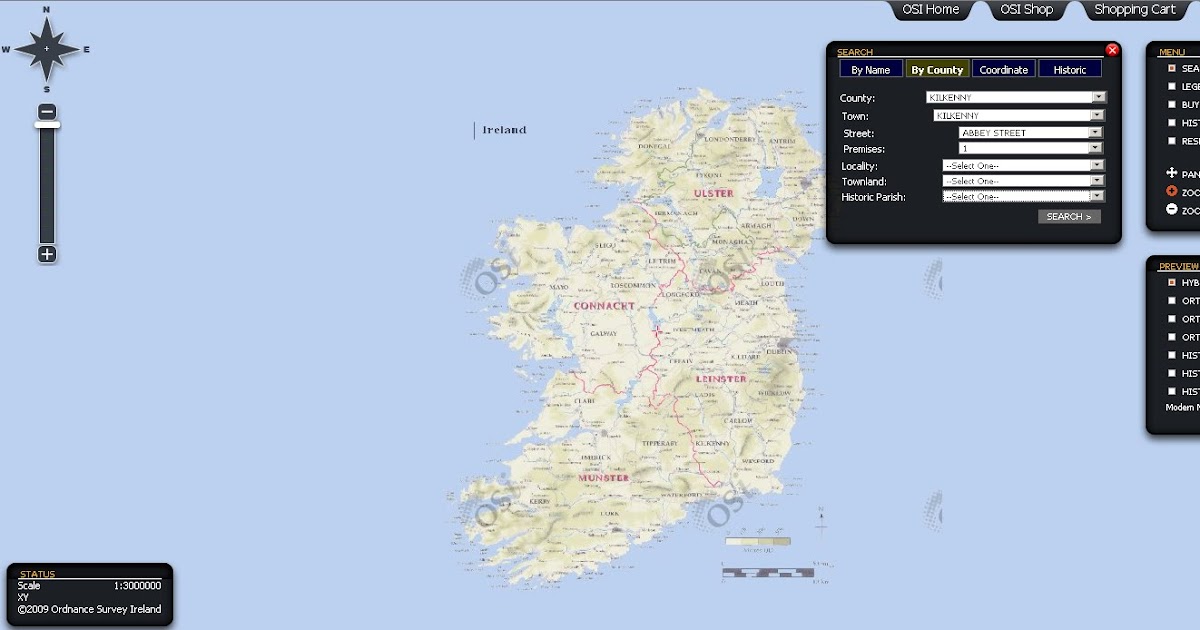
Task: Open the OSI Home tab
Action: pyautogui.click(x=931, y=10)
